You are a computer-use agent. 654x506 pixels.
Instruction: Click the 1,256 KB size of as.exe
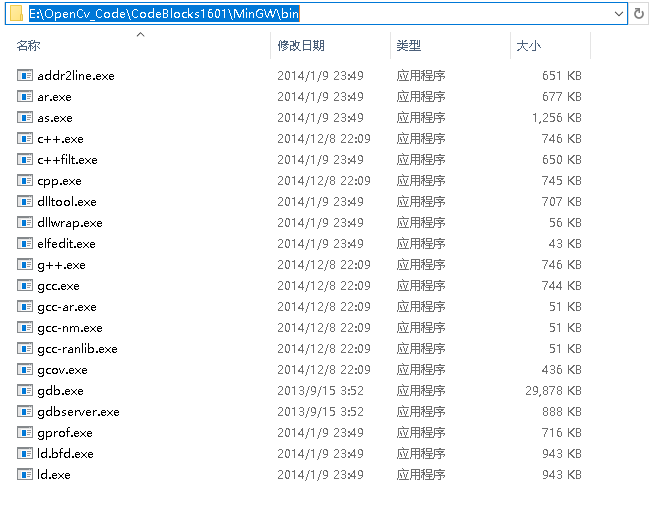557,118
